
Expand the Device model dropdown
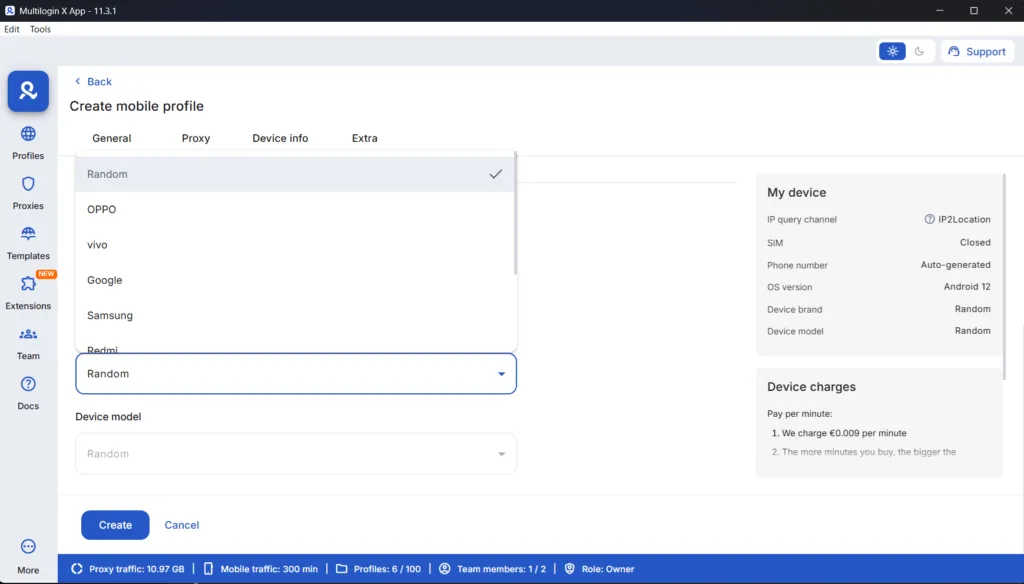coord(501,454)
